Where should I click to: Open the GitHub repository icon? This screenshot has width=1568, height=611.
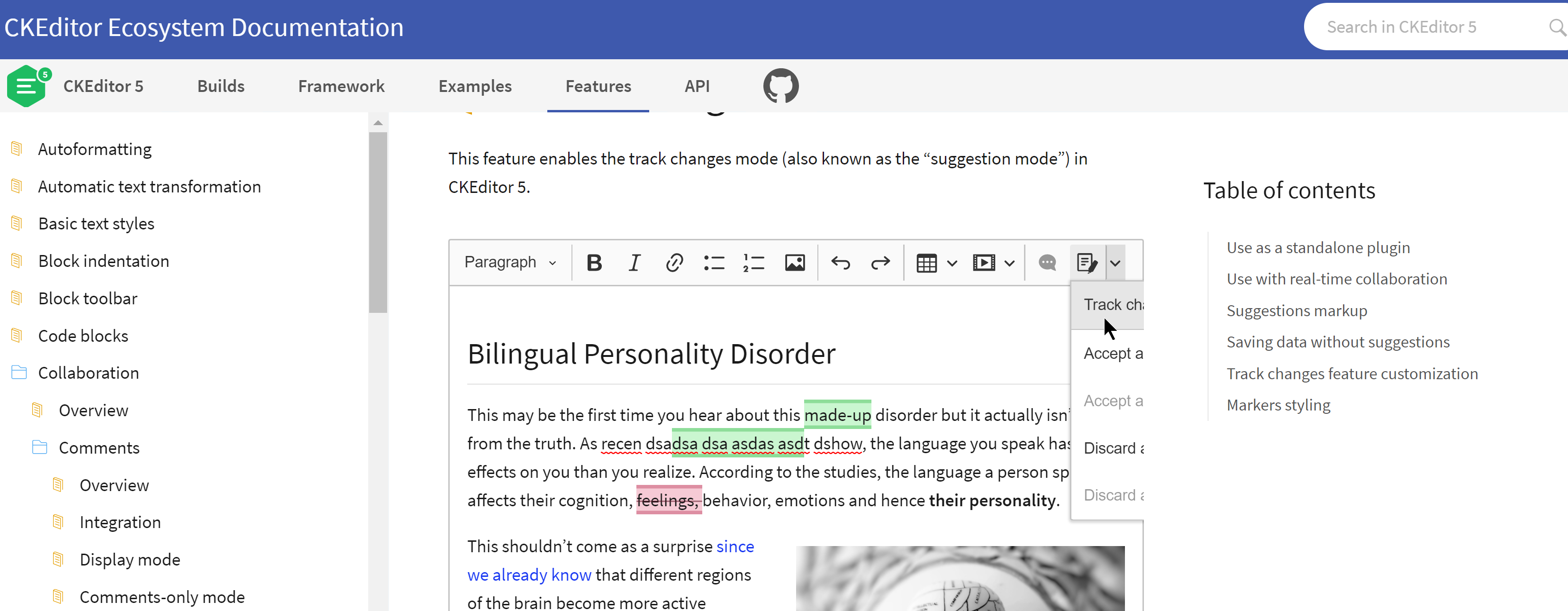click(780, 86)
